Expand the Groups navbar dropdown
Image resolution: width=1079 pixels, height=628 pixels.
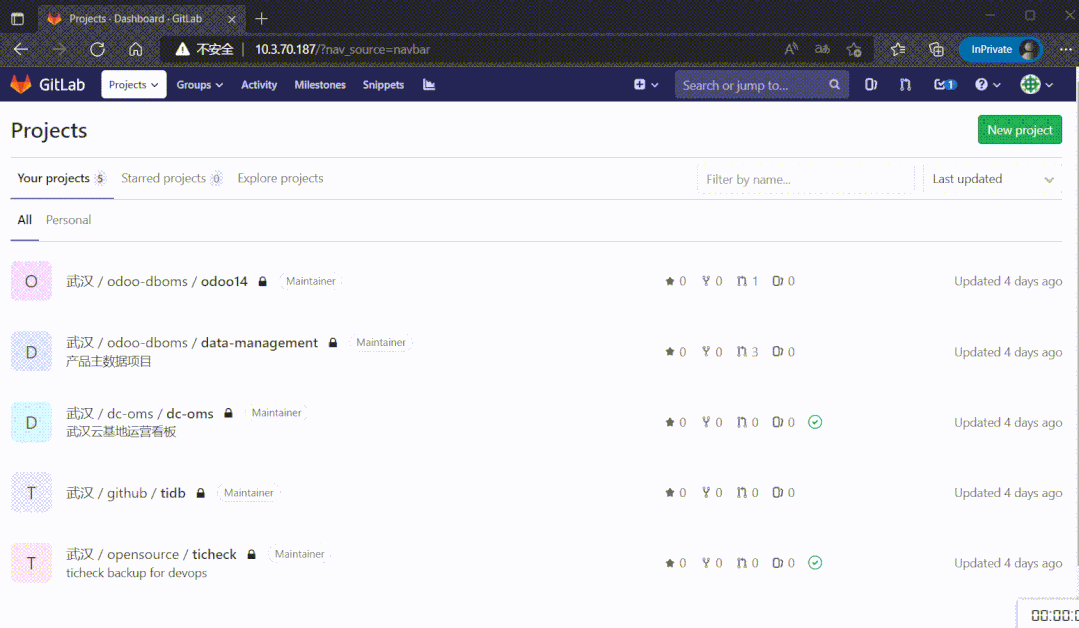(x=200, y=85)
